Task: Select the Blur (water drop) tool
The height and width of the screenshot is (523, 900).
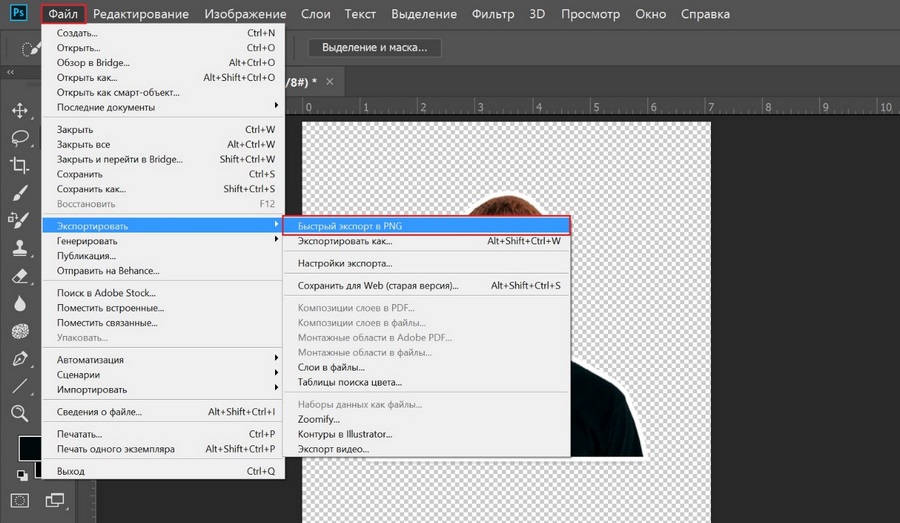Action: (x=19, y=303)
